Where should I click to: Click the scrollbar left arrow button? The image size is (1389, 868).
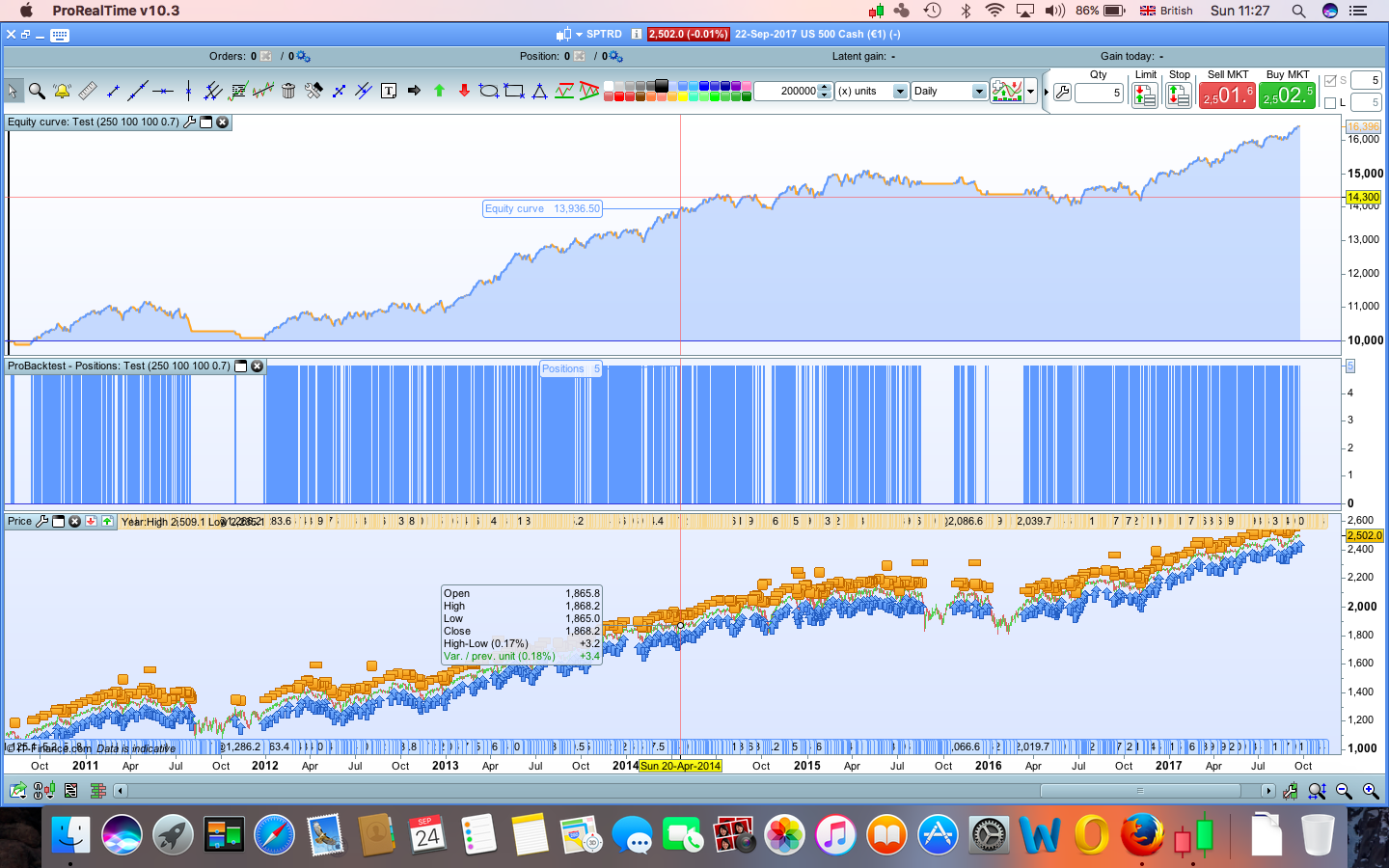pyautogui.click(x=121, y=791)
